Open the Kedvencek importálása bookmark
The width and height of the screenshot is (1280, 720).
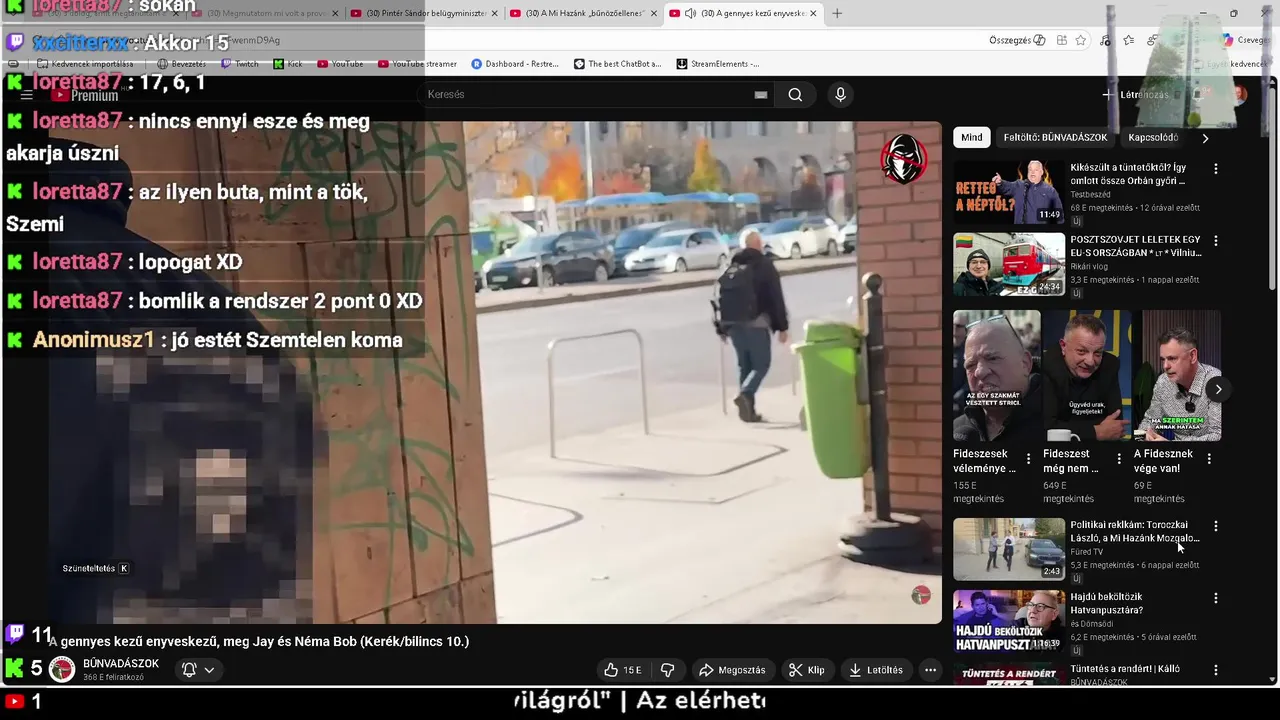[85, 64]
